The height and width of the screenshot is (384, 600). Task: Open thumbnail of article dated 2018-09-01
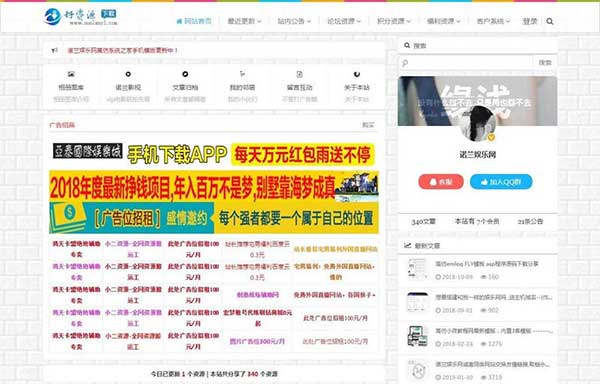pos(417,303)
